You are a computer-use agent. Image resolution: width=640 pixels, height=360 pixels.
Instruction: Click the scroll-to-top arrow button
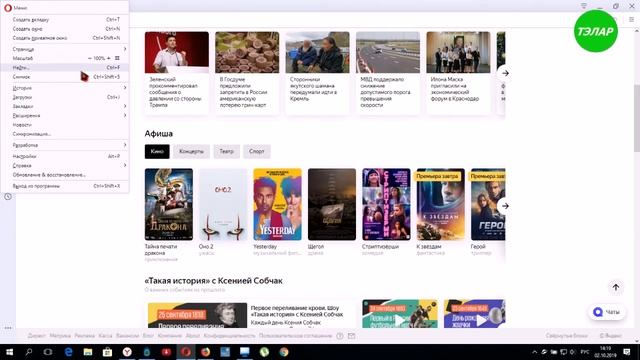[616, 287]
